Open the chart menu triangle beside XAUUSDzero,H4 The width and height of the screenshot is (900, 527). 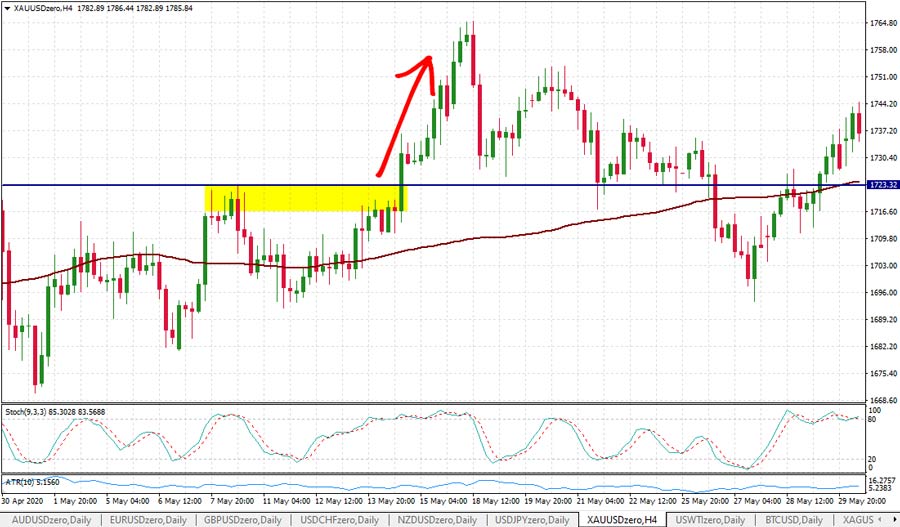coord(6,8)
